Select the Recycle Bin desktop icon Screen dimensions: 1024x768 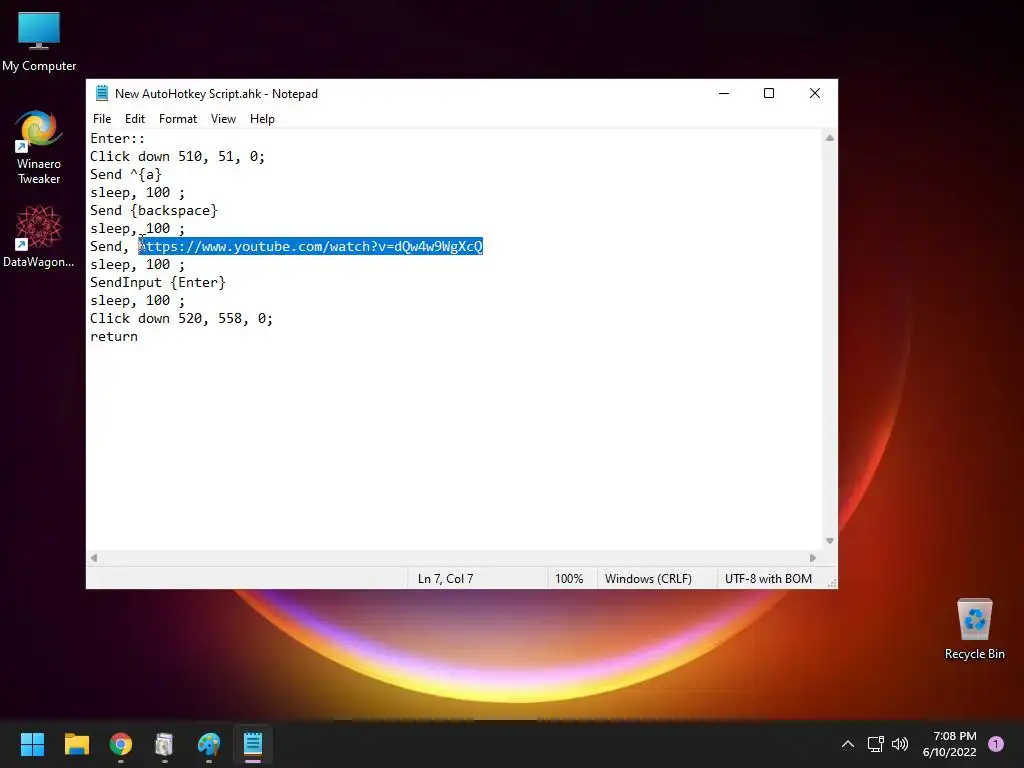click(x=974, y=629)
